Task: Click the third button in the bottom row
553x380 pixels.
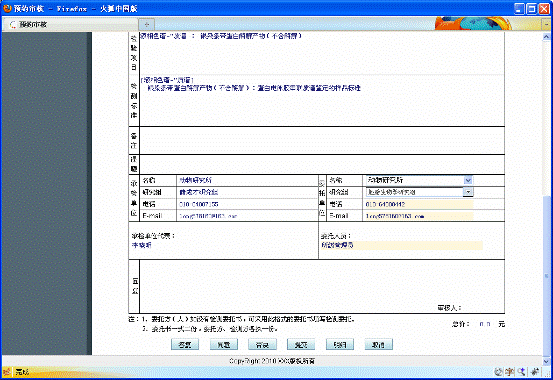Action: click(x=262, y=345)
